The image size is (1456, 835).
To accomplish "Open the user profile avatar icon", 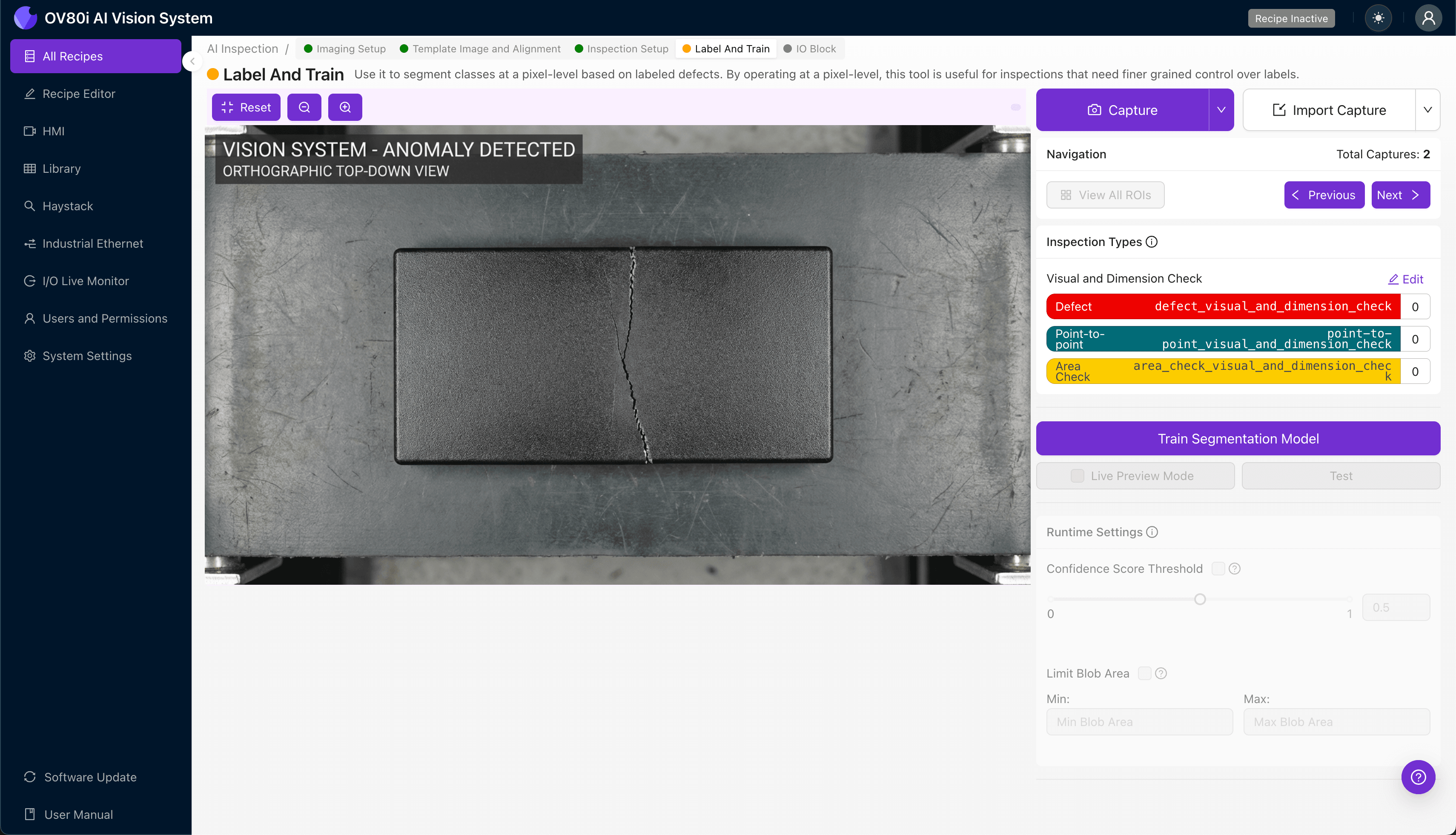I will (1428, 18).
